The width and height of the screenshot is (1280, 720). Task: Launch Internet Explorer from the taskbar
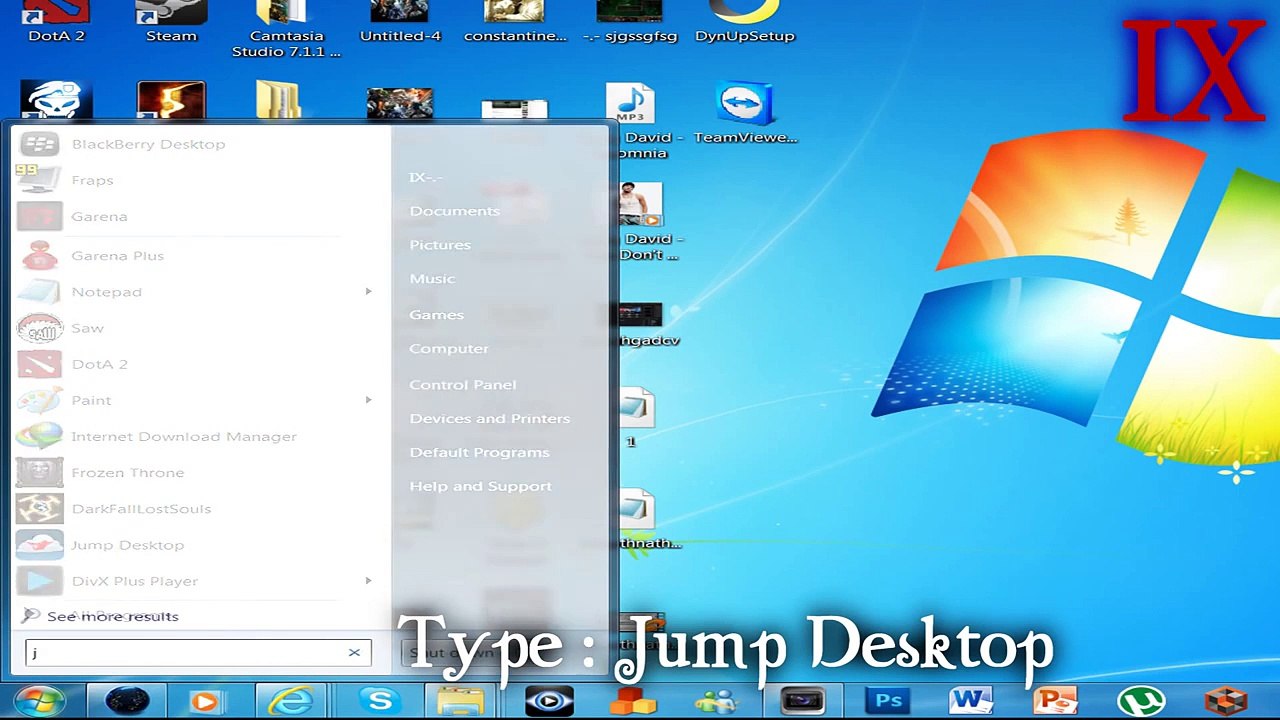tap(290, 701)
